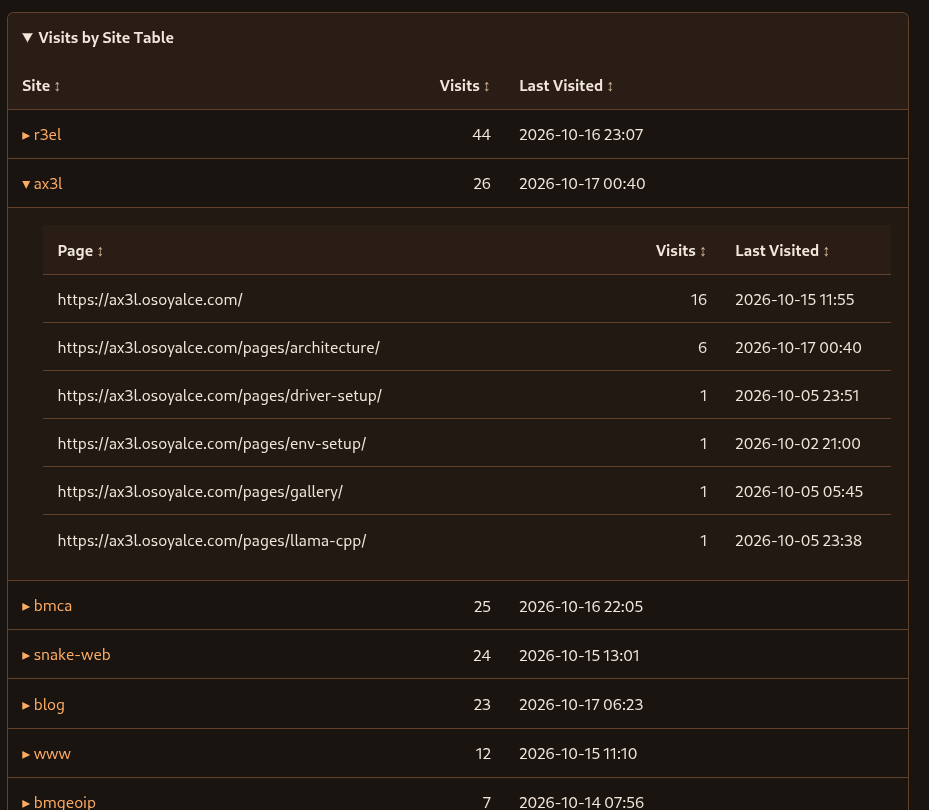Click the timestamp 2026-10-05 05:45
This screenshot has width=929, height=810.
coord(799,491)
